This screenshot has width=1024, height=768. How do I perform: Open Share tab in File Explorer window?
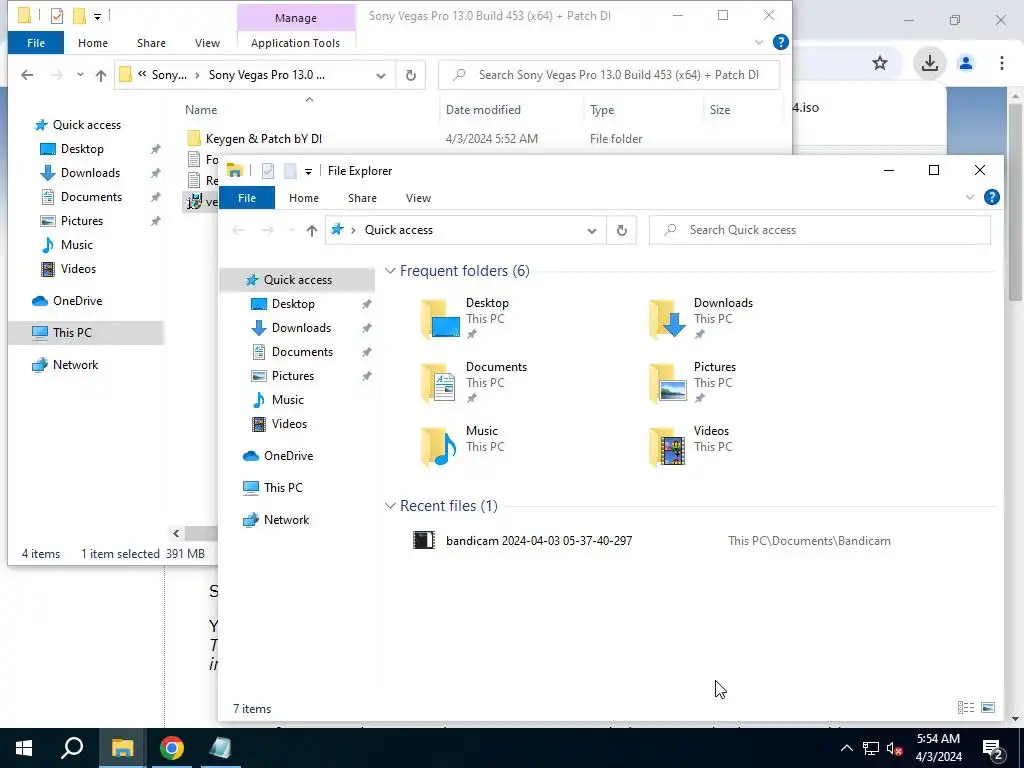coord(362,198)
